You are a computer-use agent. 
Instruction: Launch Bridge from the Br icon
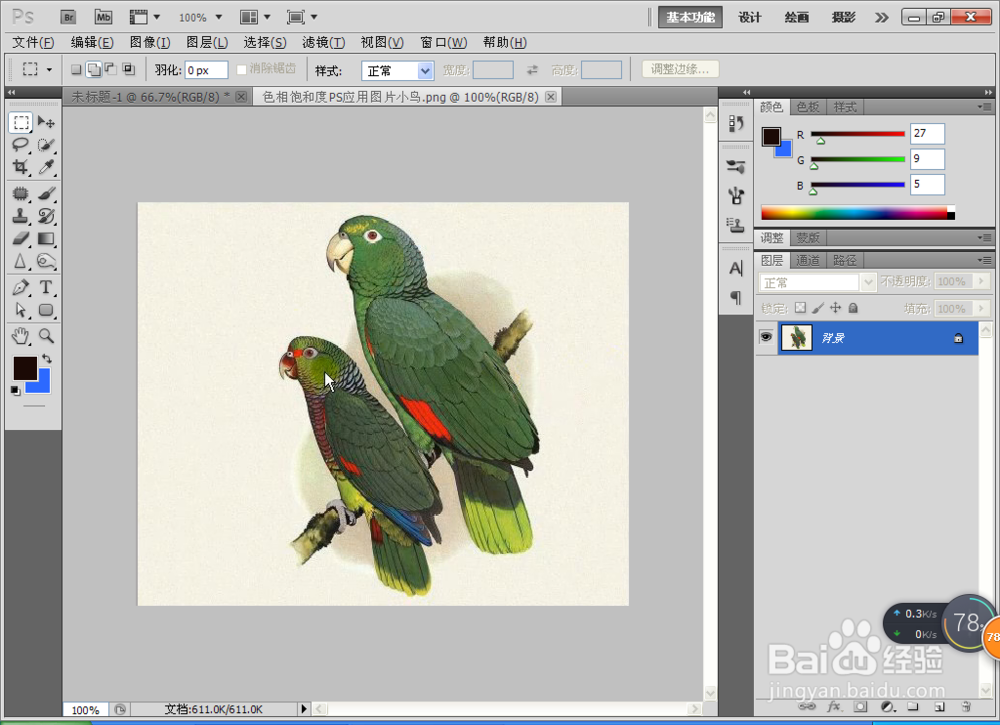point(68,17)
